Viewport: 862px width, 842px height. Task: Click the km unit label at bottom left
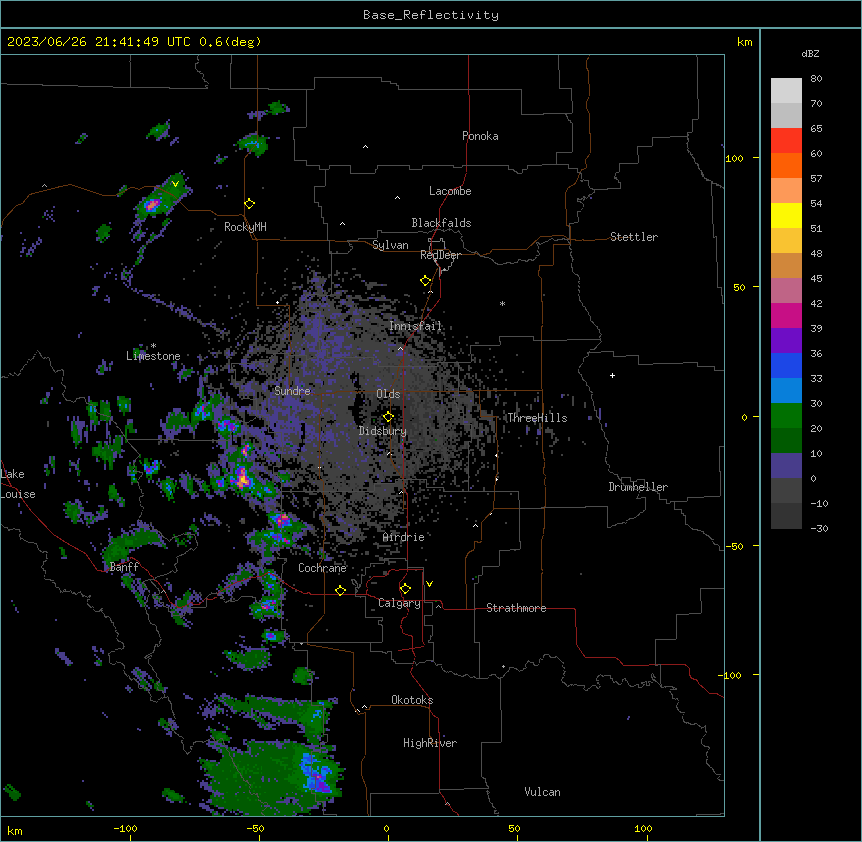tap(15, 831)
